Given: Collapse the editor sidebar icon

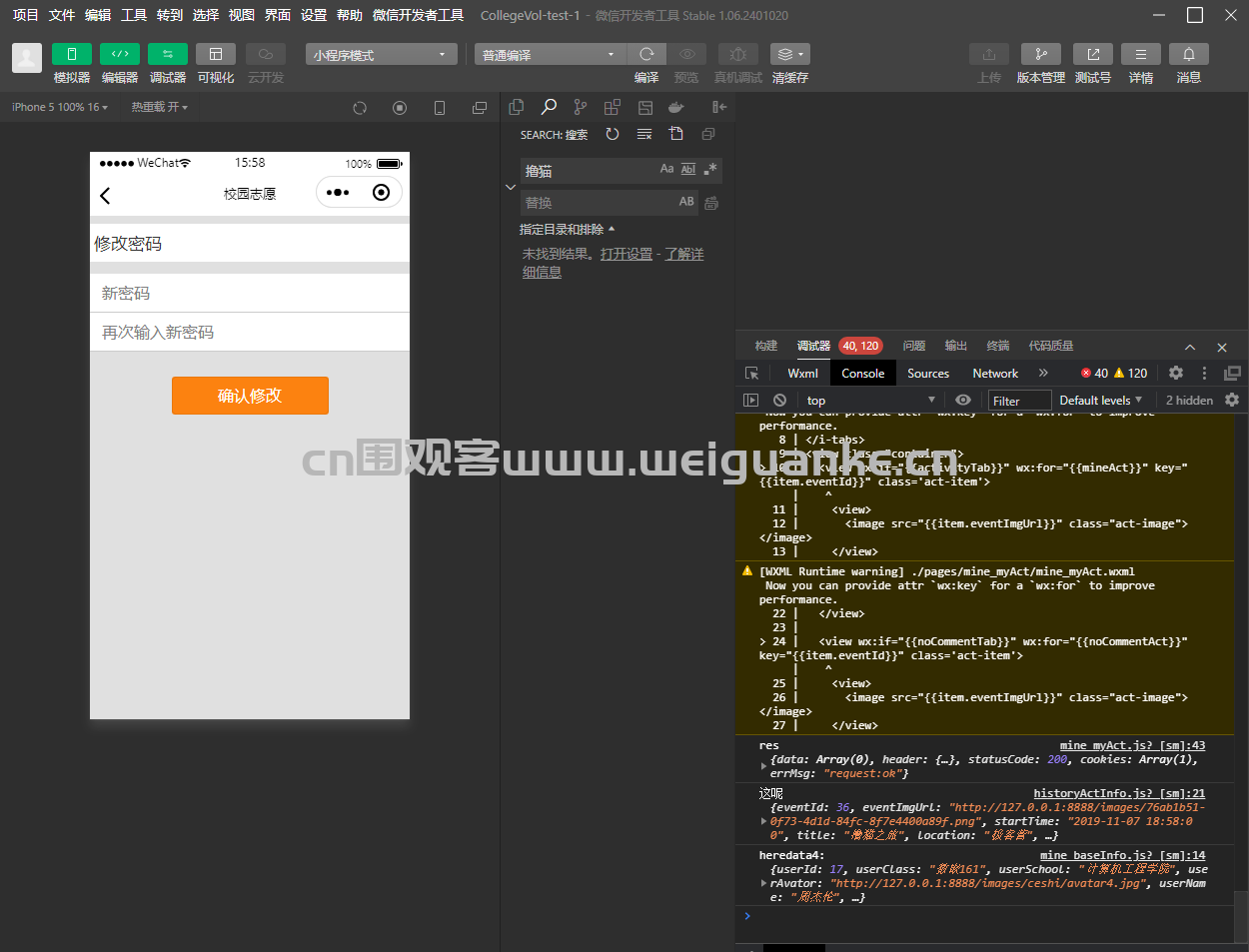Looking at the screenshot, I should coord(718,107).
